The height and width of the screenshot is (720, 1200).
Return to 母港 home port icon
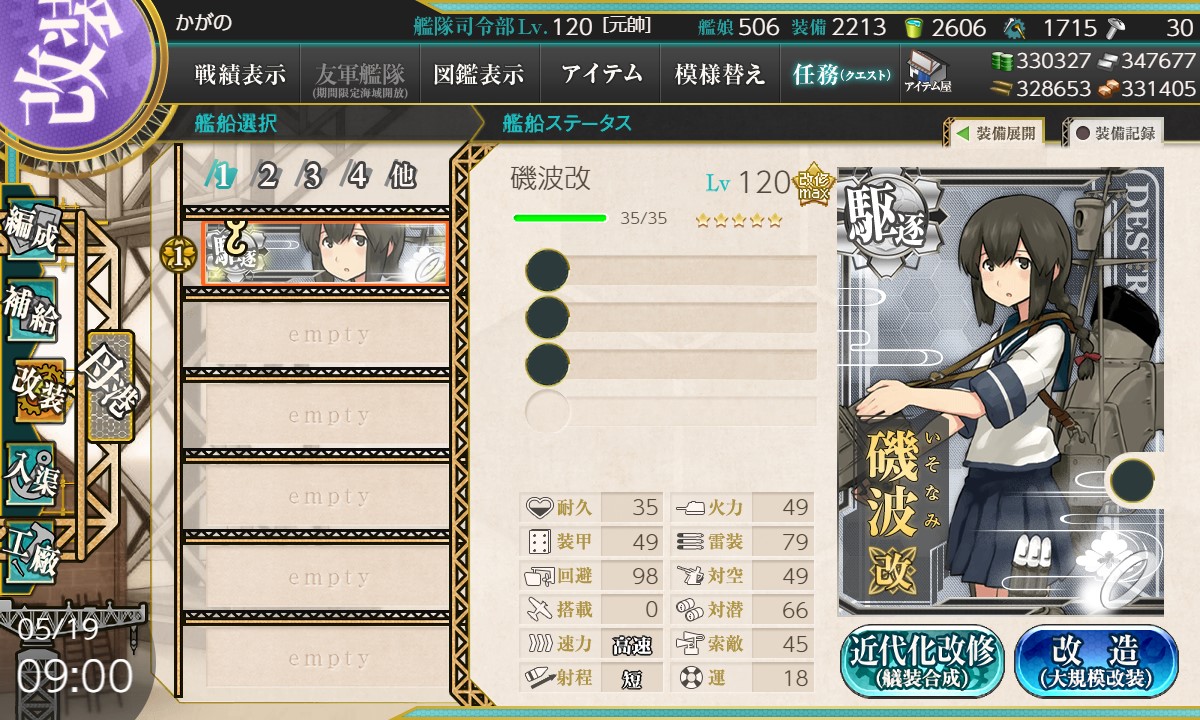(109, 386)
